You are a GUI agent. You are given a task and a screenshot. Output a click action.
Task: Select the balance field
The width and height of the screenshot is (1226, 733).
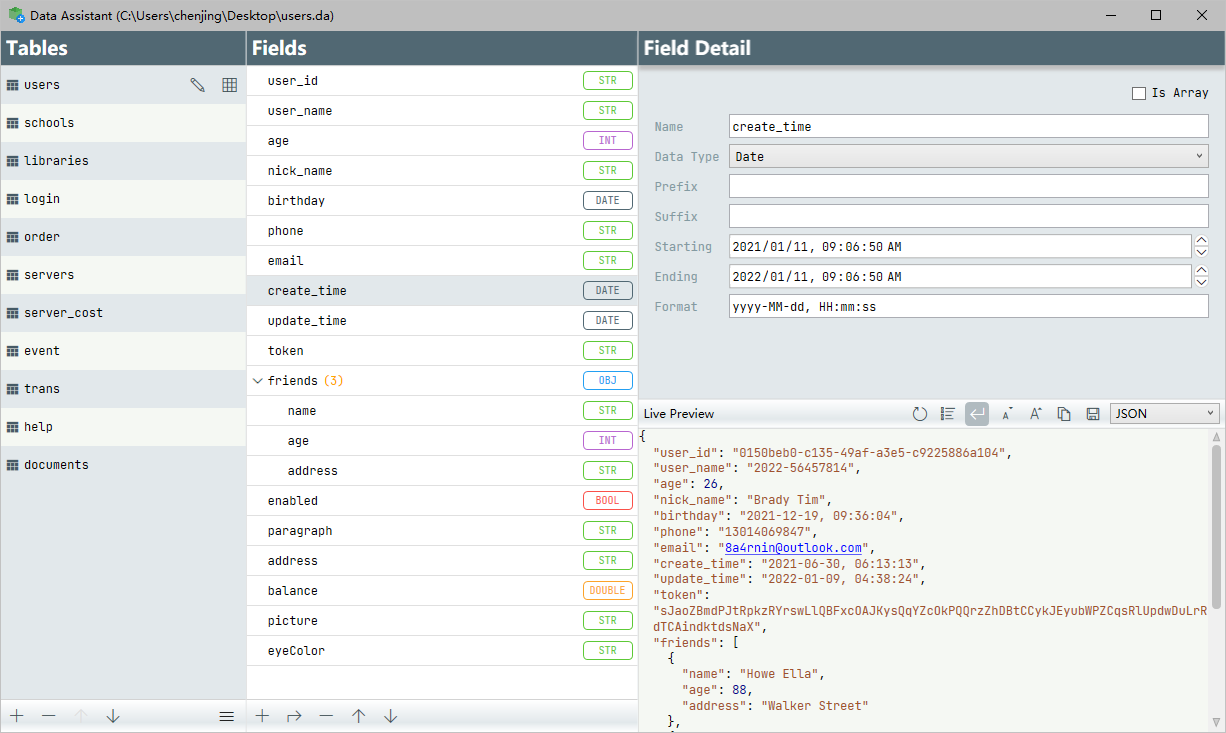click(293, 591)
